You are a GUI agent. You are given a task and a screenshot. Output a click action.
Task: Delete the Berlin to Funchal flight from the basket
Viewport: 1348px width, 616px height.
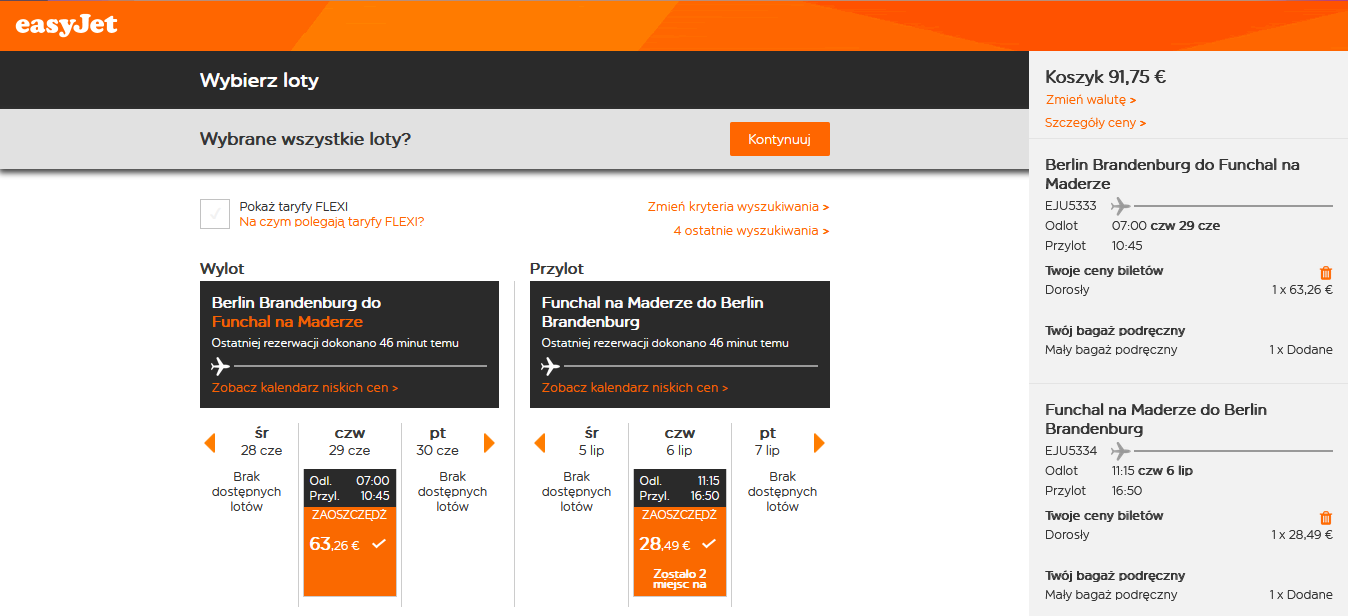pyautogui.click(x=1326, y=272)
